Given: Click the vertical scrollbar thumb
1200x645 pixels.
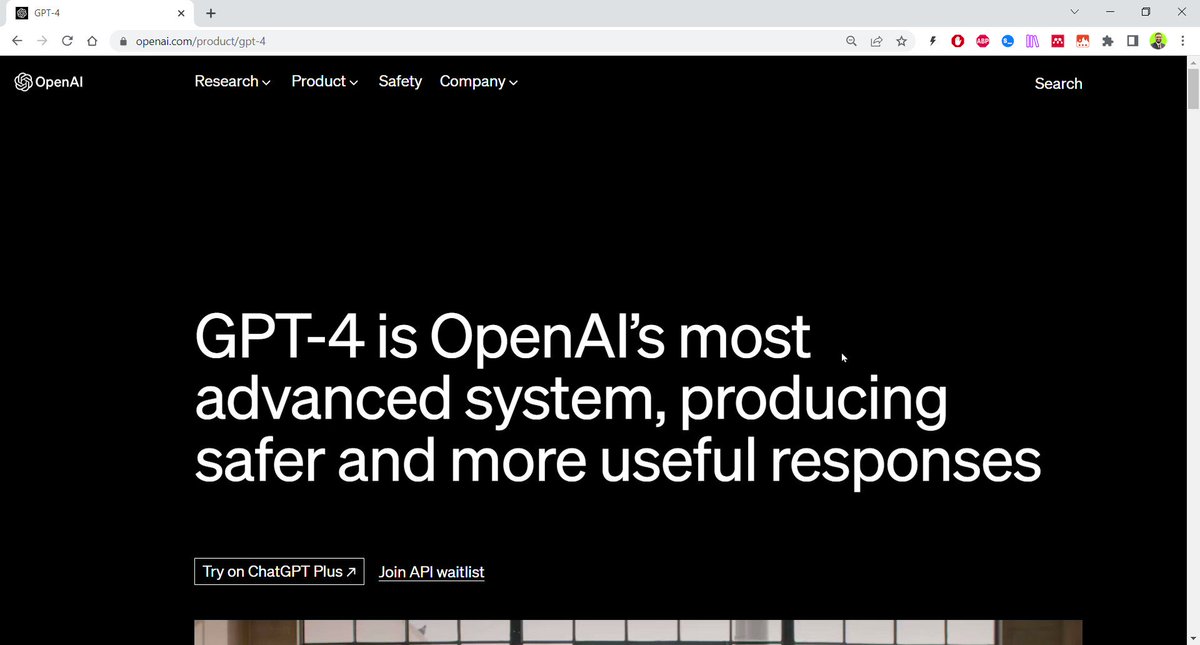Looking at the screenshot, I should [1192, 89].
